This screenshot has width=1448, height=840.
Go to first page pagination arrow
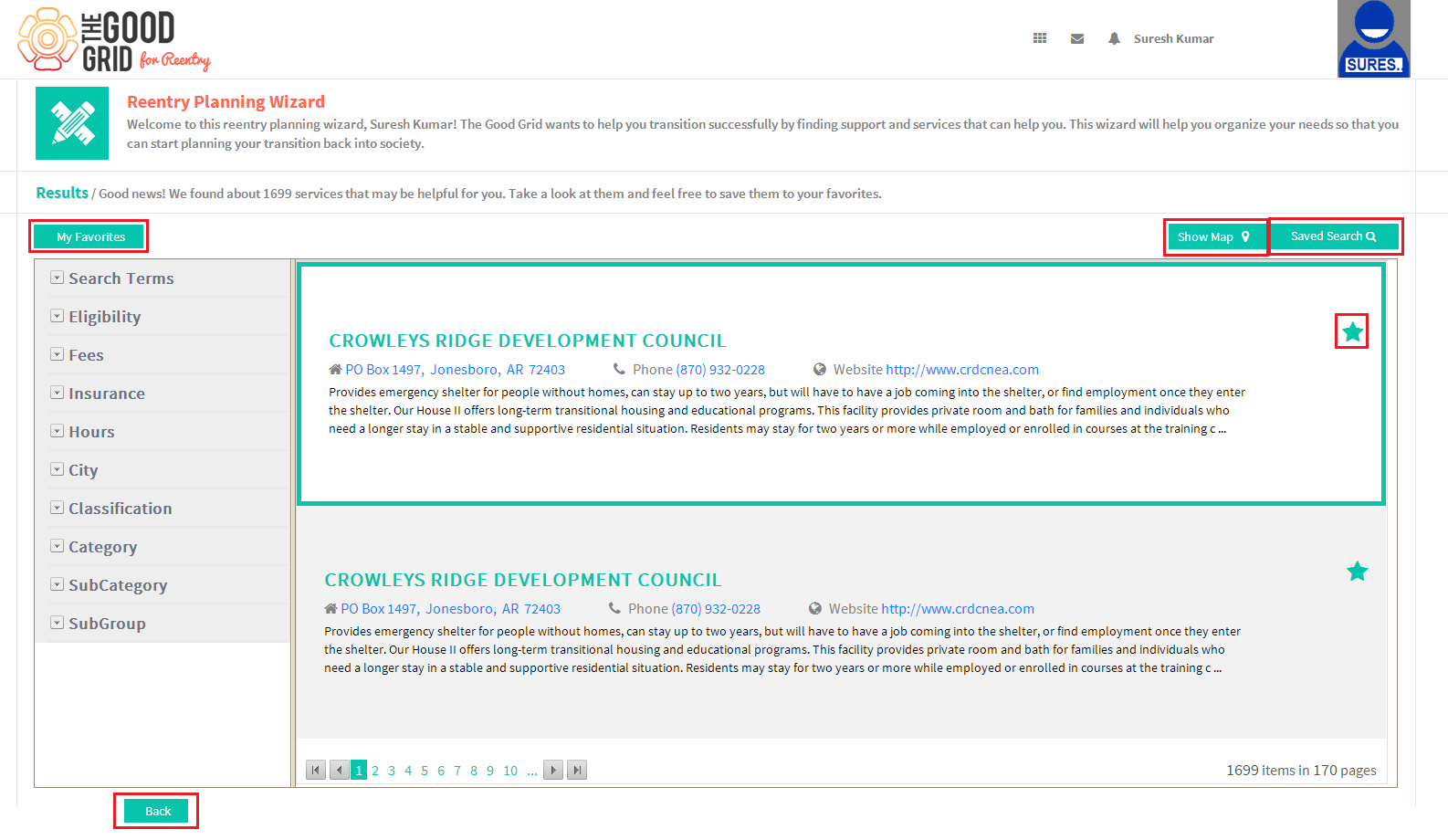[x=316, y=770]
